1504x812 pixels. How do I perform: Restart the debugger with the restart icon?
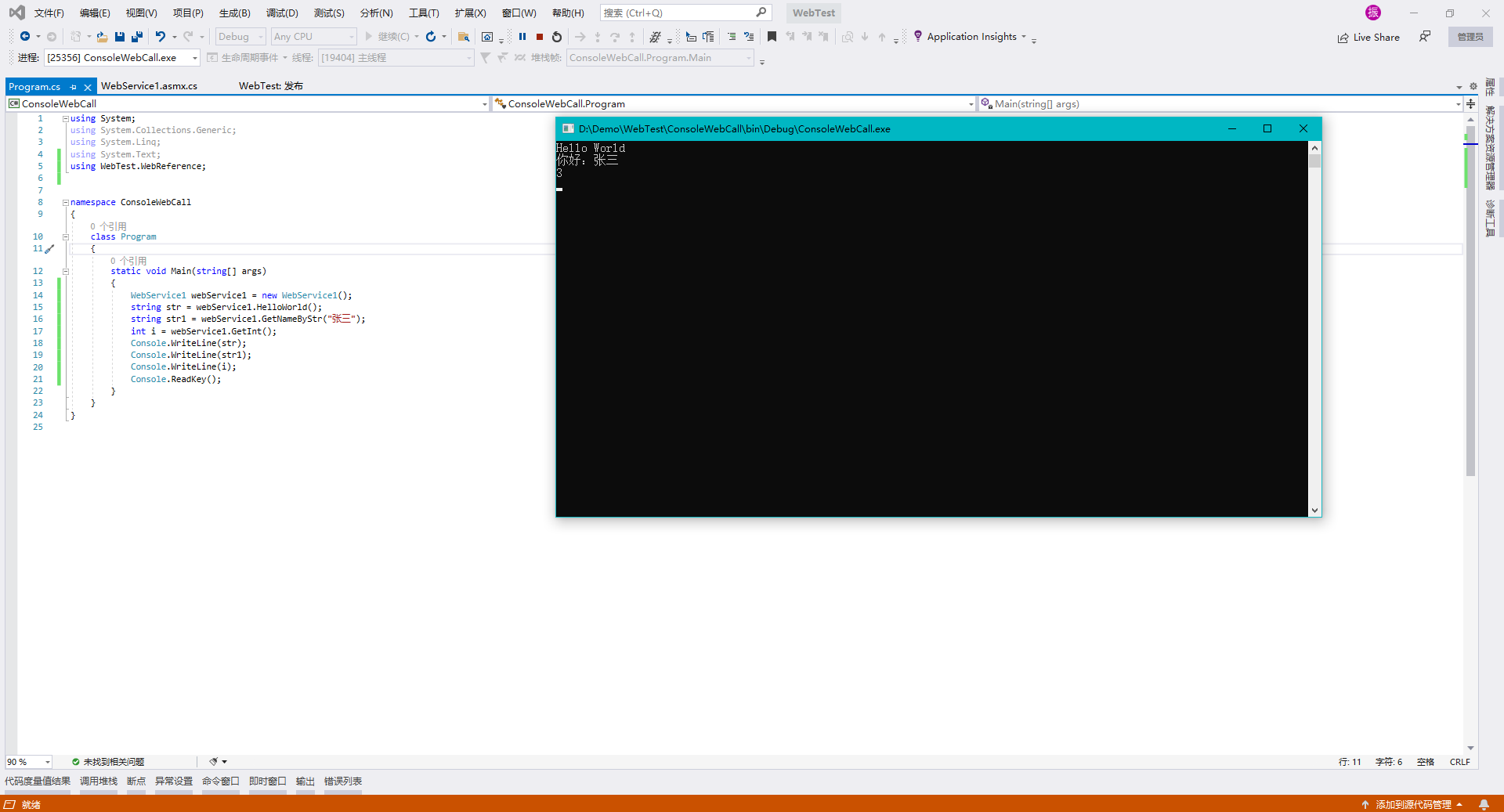pyautogui.click(x=556, y=37)
